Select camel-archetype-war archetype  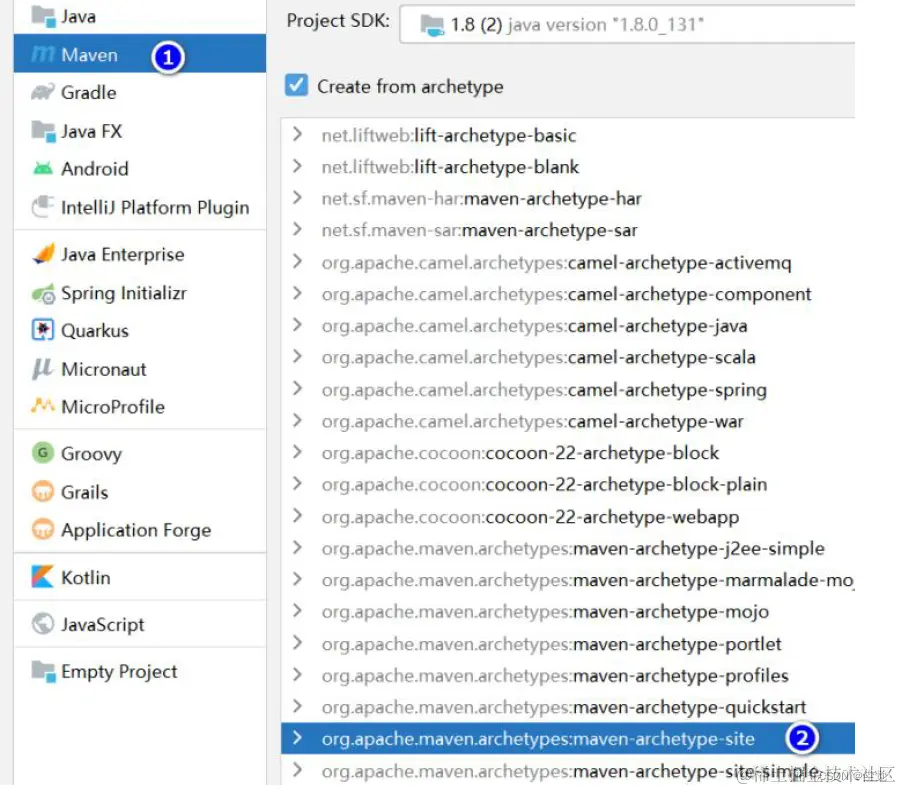coord(568,421)
